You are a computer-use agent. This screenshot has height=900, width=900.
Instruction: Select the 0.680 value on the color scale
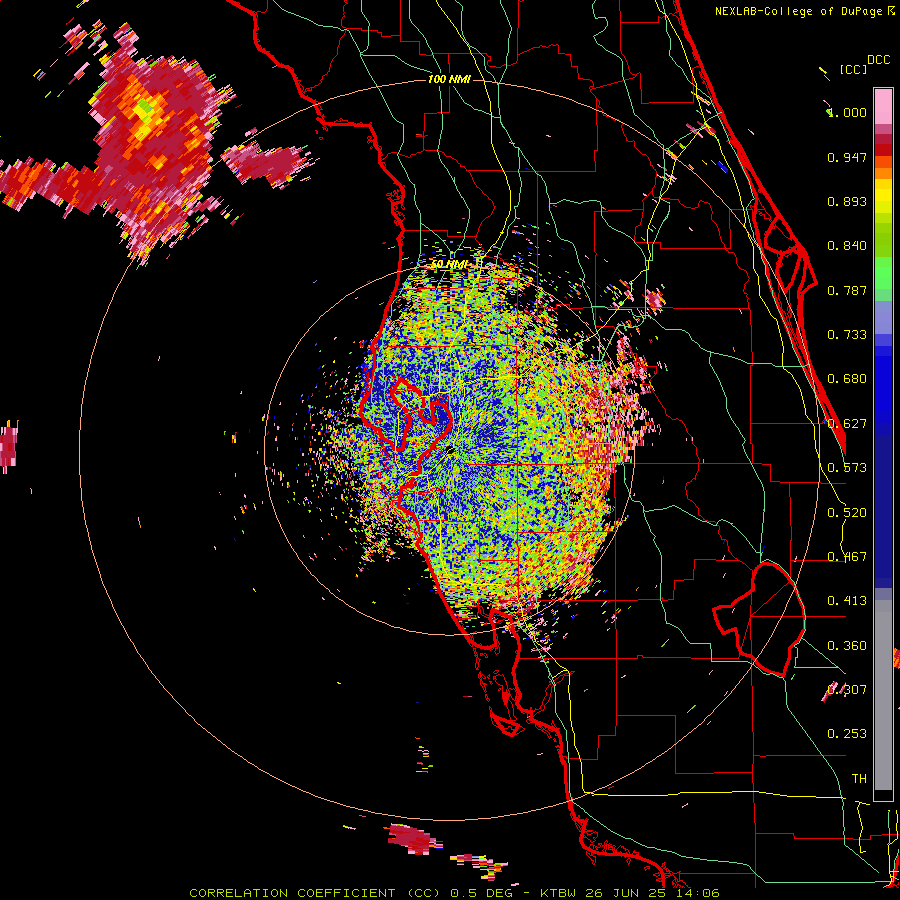pyautogui.click(x=847, y=379)
